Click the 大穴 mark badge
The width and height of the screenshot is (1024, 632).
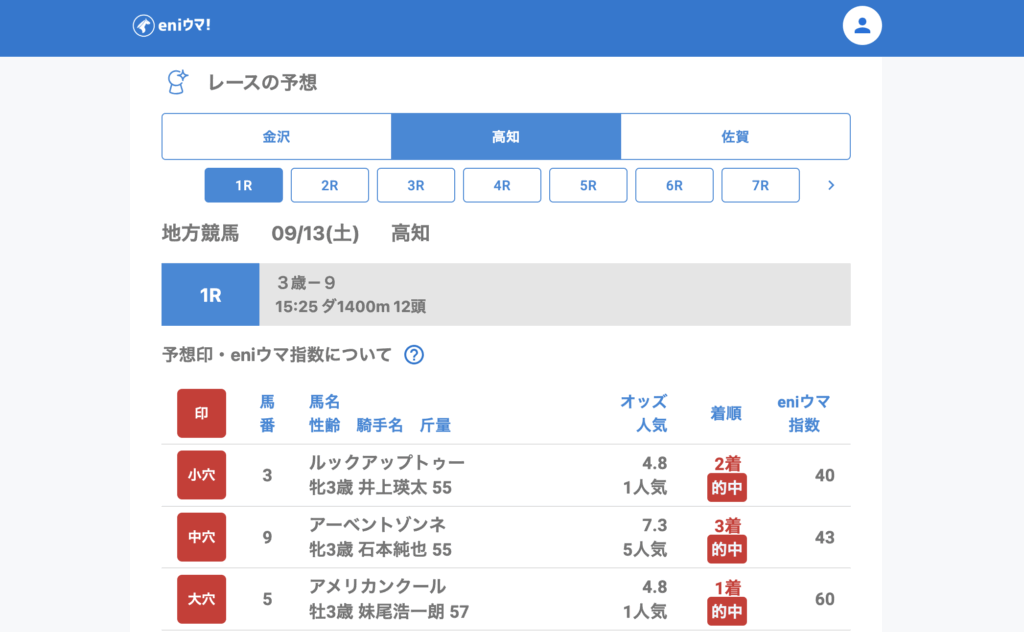[x=202, y=599]
